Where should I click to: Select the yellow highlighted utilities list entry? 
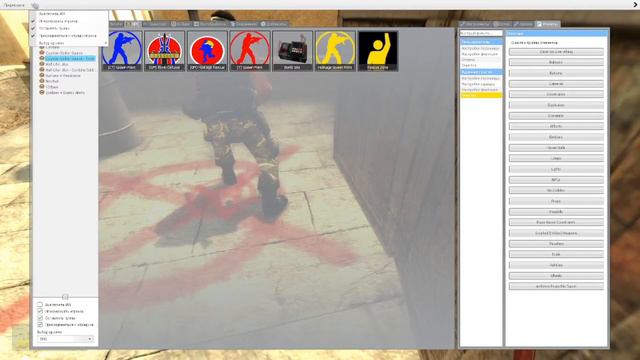(481, 95)
